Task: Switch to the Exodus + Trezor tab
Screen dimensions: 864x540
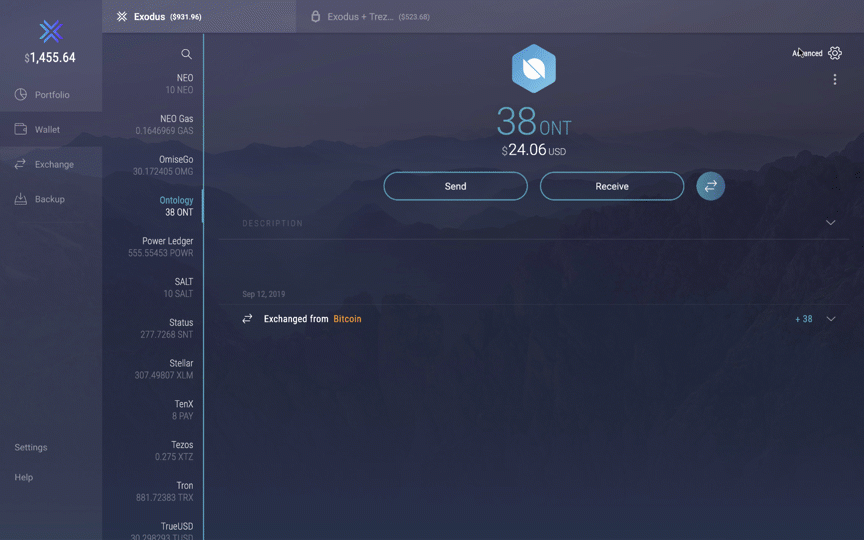Action: point(370,17)
